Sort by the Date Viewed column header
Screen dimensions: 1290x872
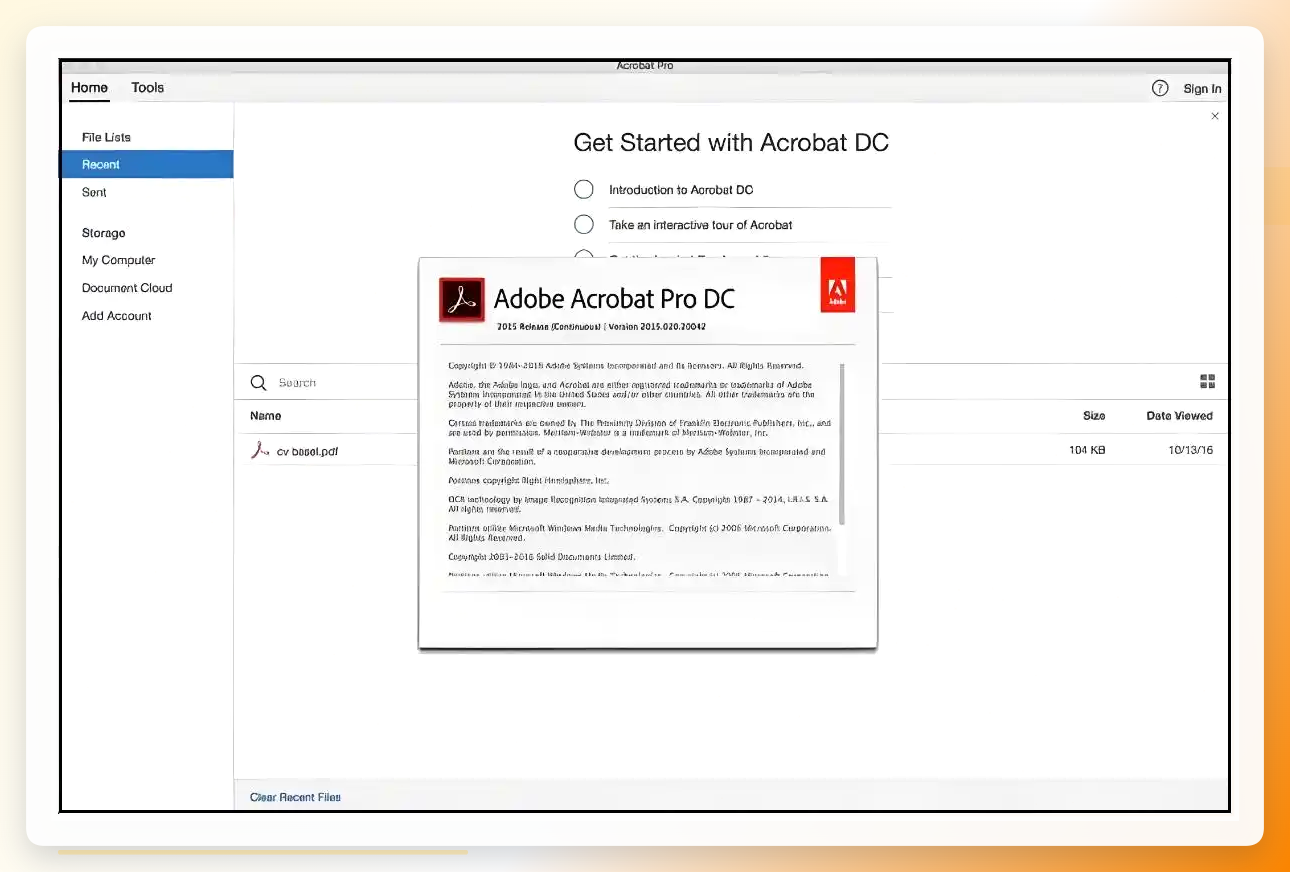pos(1179,416)
